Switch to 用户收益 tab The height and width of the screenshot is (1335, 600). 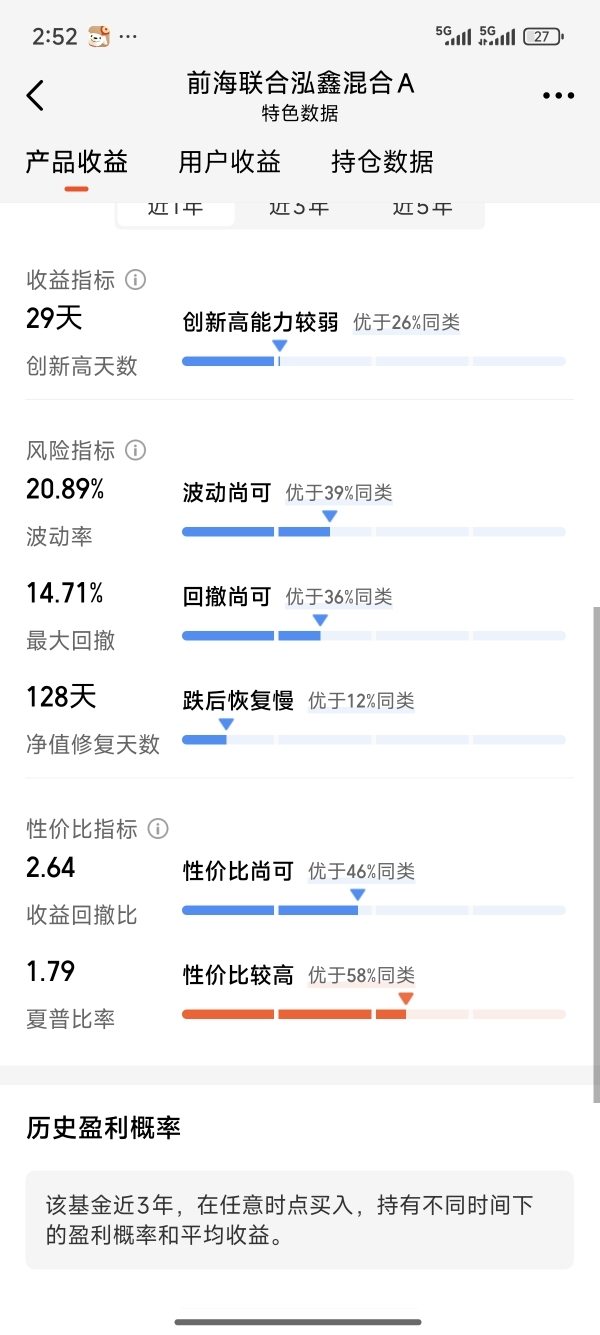tap(230, 162)
